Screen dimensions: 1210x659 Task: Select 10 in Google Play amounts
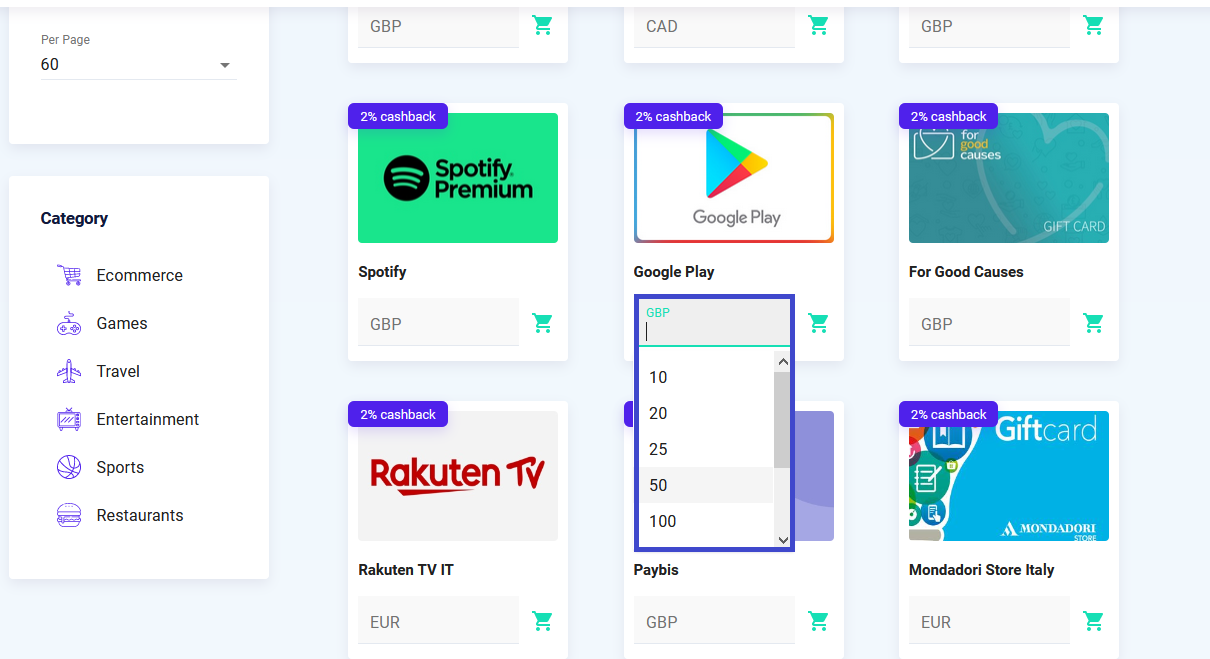(x=706, y=377)
